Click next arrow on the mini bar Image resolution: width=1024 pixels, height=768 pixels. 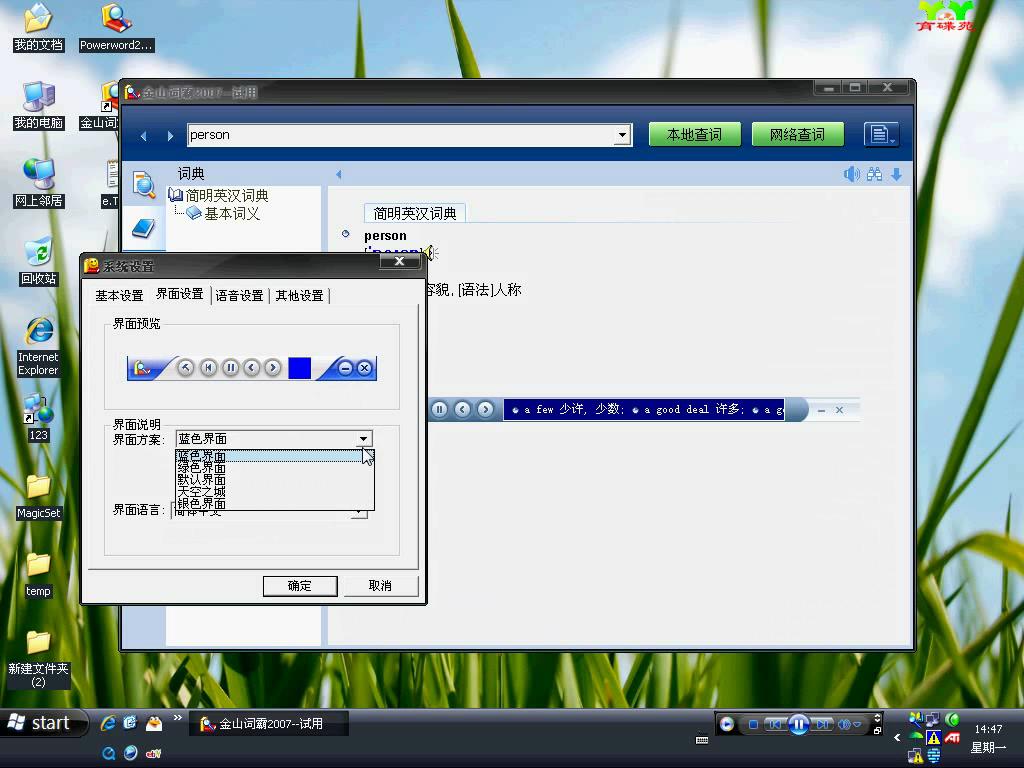[x=485, y=409]
